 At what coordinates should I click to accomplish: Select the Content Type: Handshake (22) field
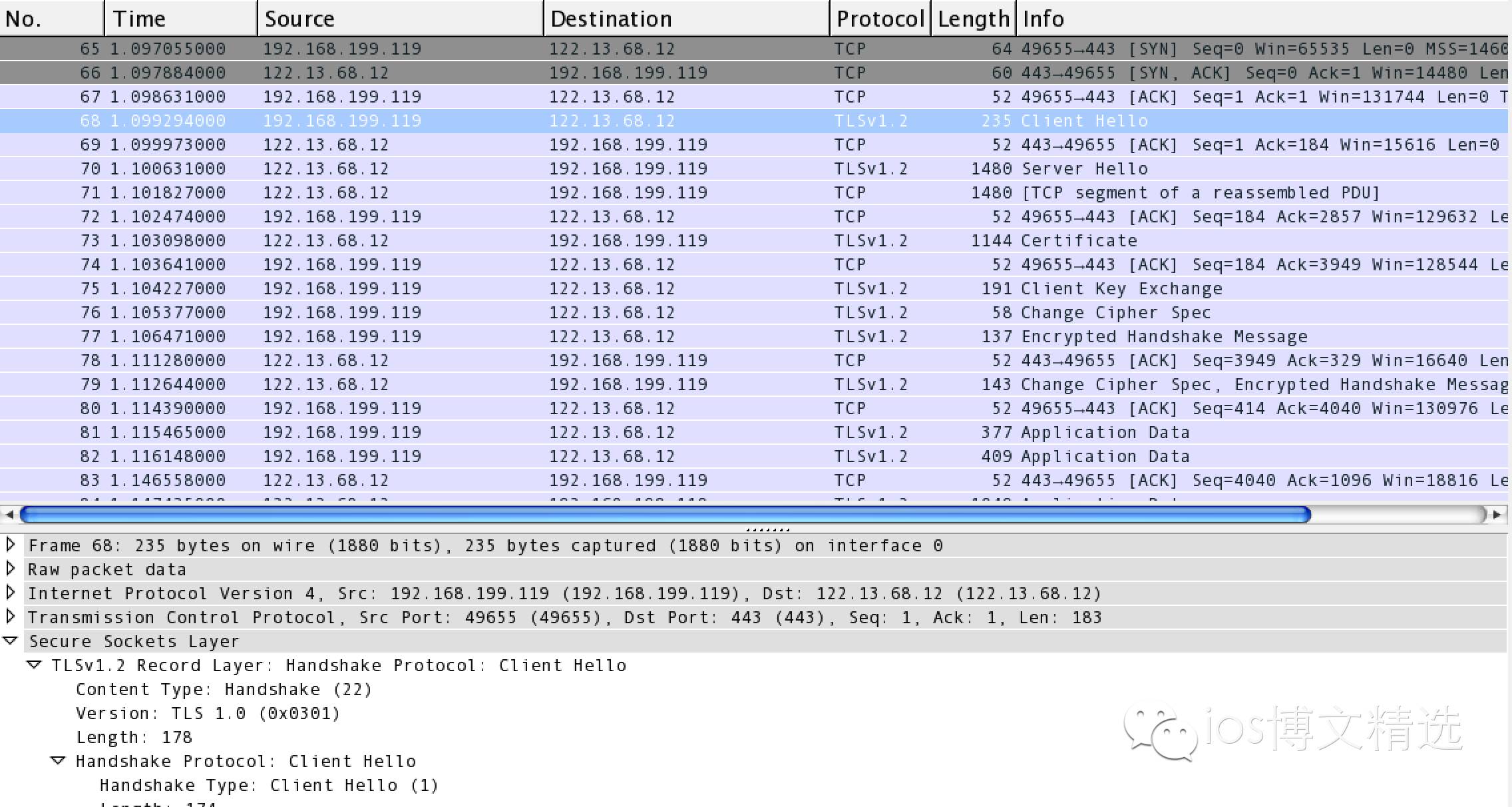pyautogui.click(x=224, y=688)
